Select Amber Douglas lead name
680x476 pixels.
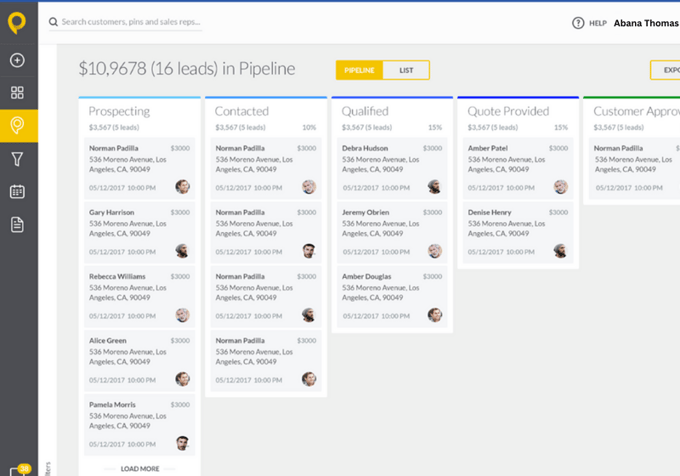[366, 277]
